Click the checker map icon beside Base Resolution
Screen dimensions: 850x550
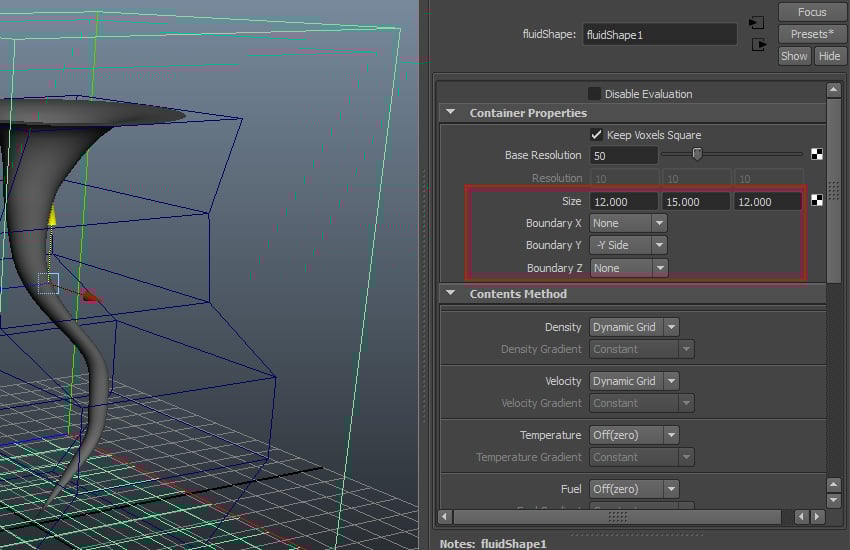(816, 155)
